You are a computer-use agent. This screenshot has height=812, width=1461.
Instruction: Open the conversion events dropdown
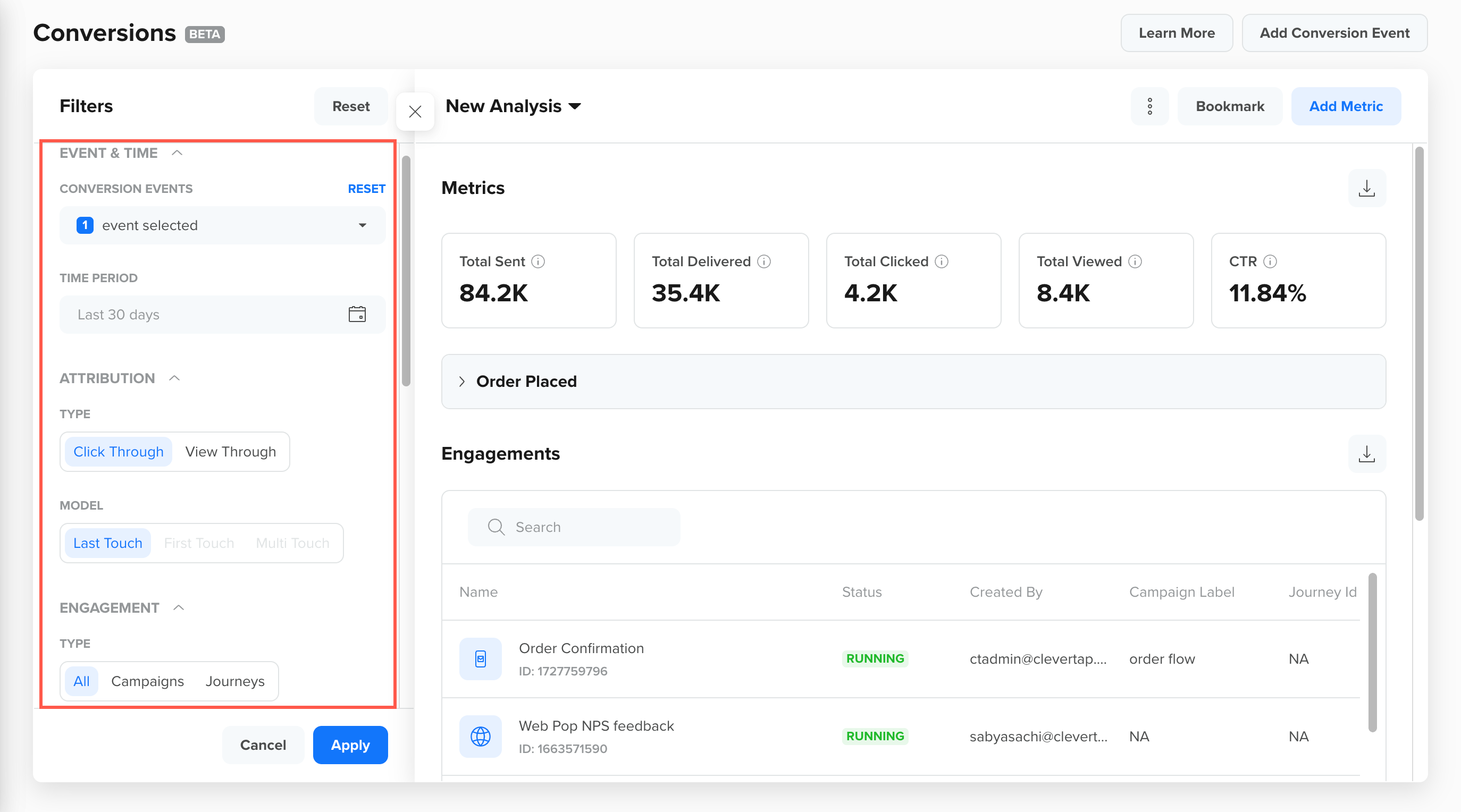point(222,225)
